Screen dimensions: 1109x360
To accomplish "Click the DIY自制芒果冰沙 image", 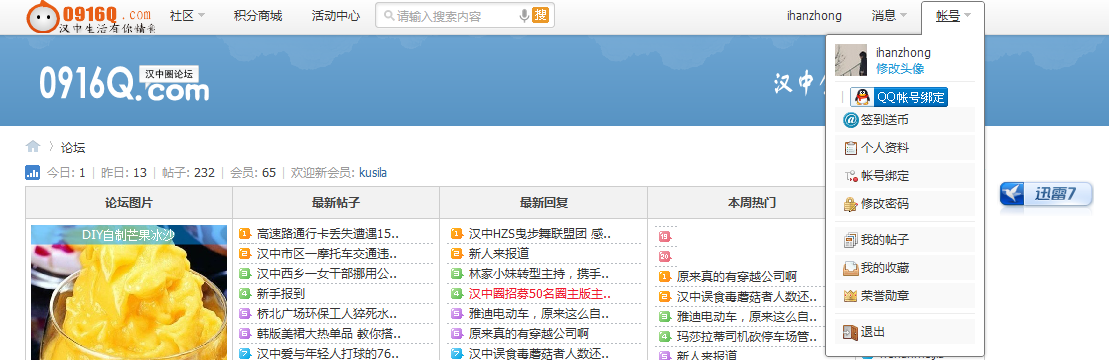I will [x=129, y=293].
